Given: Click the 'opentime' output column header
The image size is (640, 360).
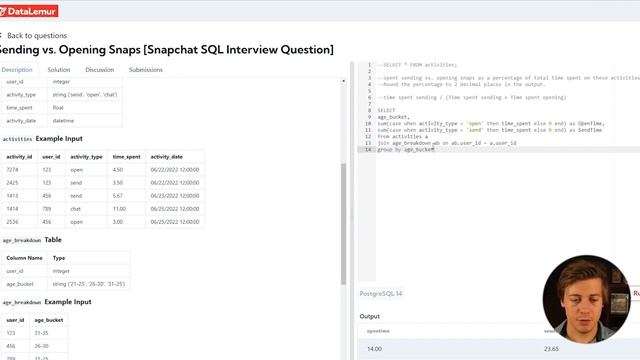Looking at the screenshot, I should [x=378, y=331].
